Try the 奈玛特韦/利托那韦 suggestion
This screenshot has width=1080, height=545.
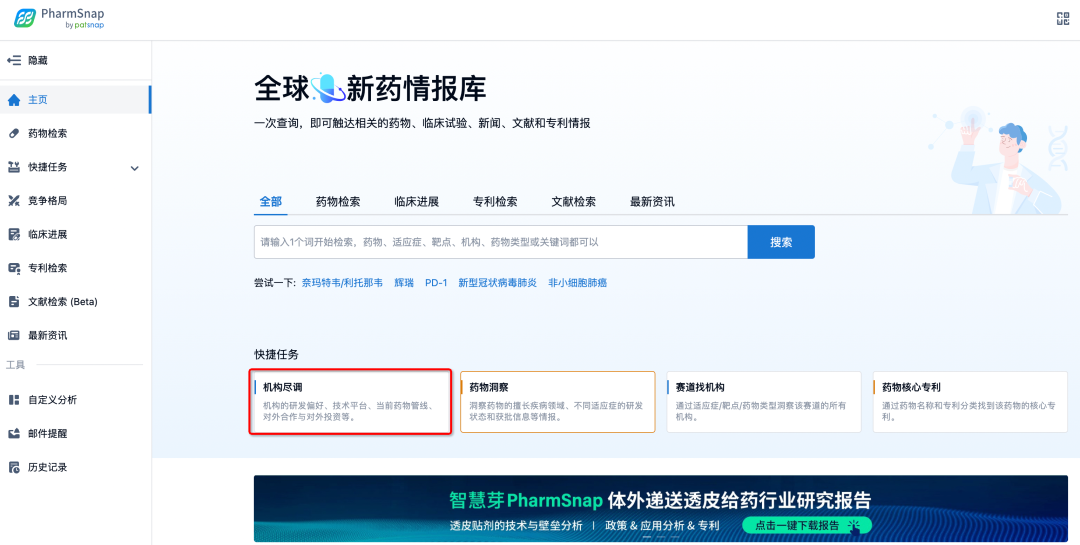tap(342, 282)
